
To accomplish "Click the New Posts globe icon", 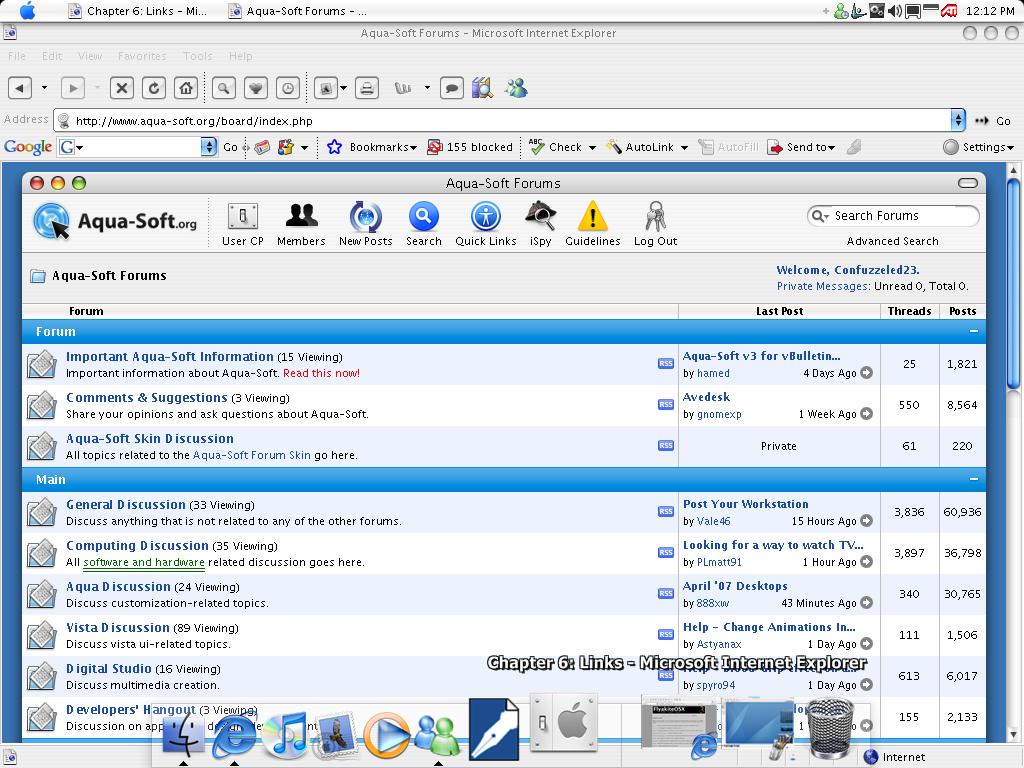I will (x=365, y=216).
